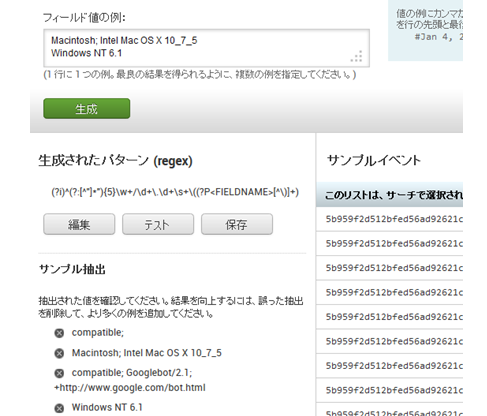The image size is (487, 416).
Task: Remove the 'Windows NT 6.1' sample extraction
Action: [x=59, y=408]
